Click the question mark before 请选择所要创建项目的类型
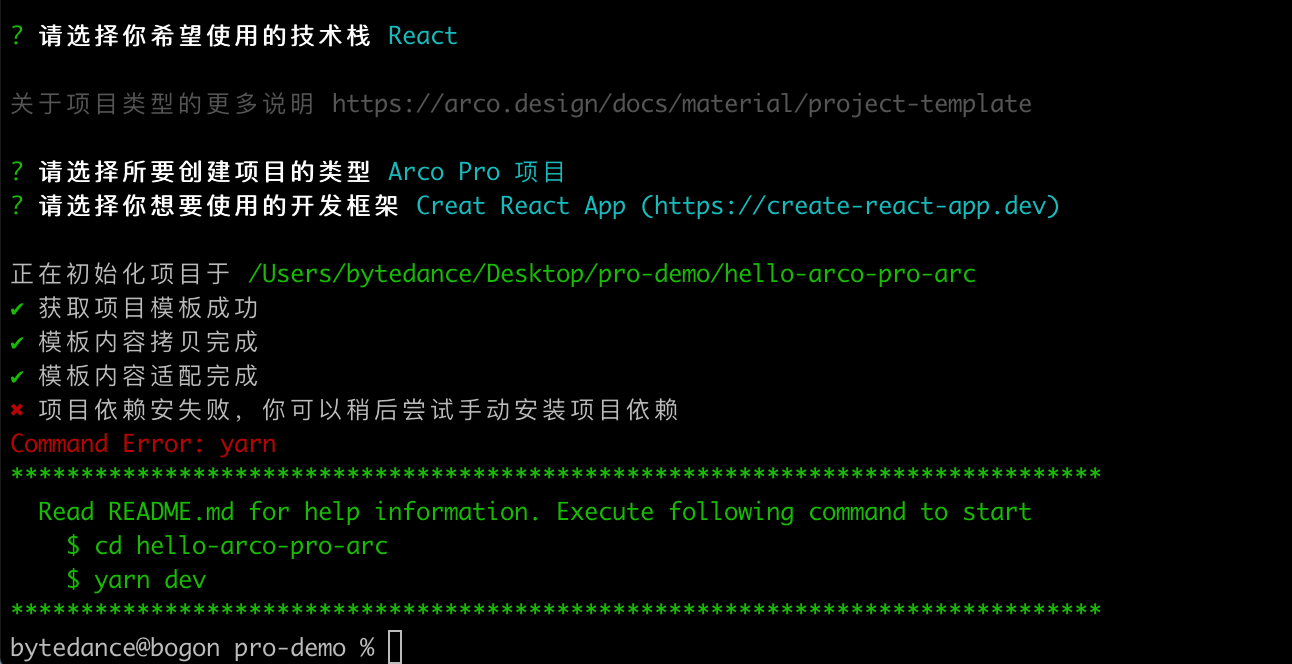 coord(17,172)
